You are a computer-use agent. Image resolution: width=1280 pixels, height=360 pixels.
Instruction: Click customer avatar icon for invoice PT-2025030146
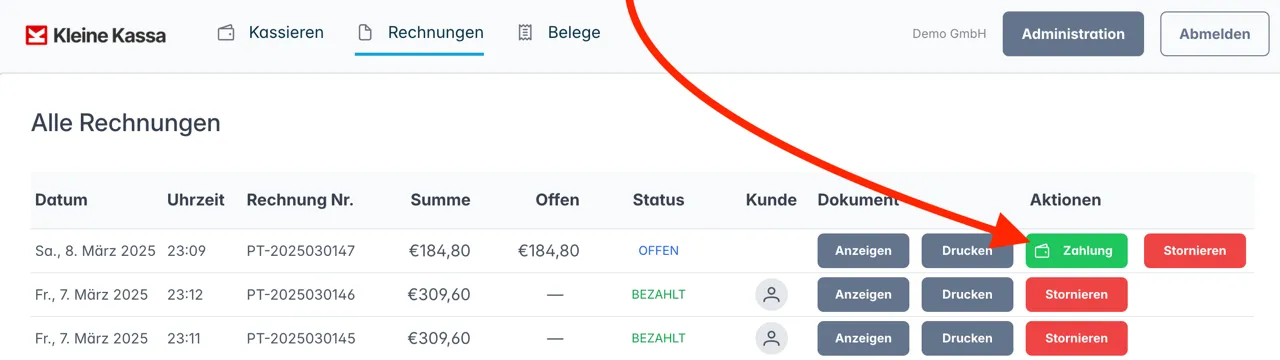point(771,295)
